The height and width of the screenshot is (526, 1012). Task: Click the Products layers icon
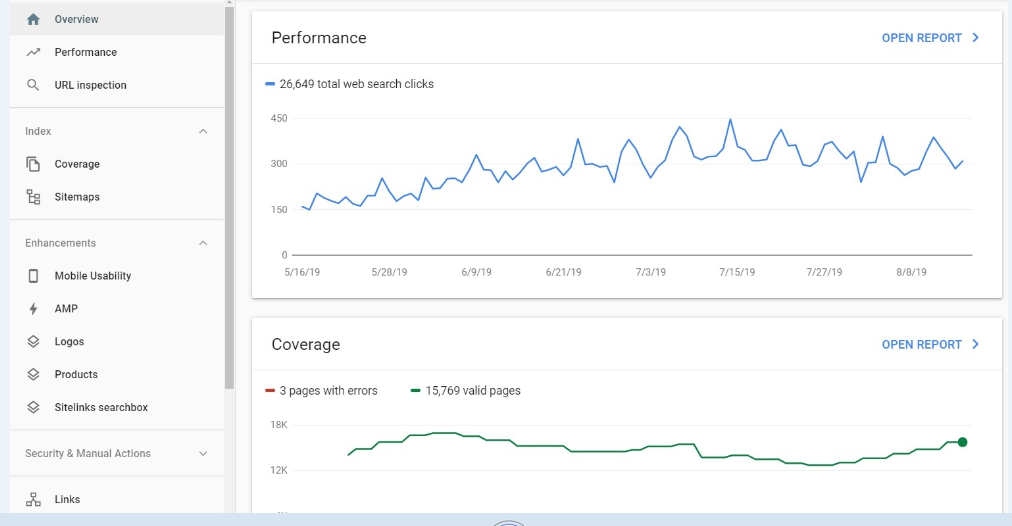pyautogui.click(x=33, y=374)
